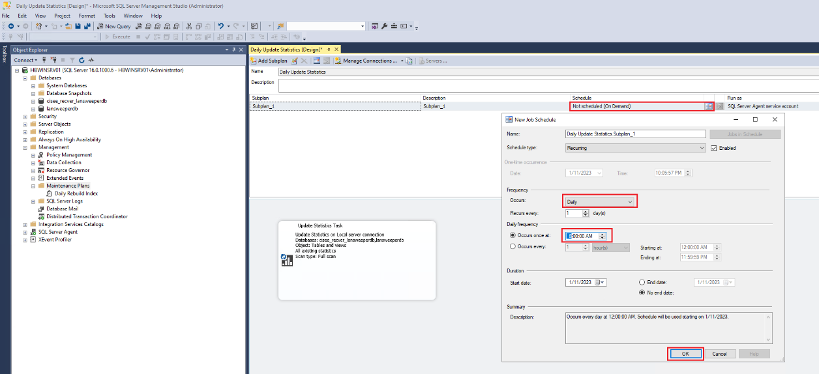Select the Occurs once at radio button
This screenshot has width=820, height=374.
pos(512,236)
